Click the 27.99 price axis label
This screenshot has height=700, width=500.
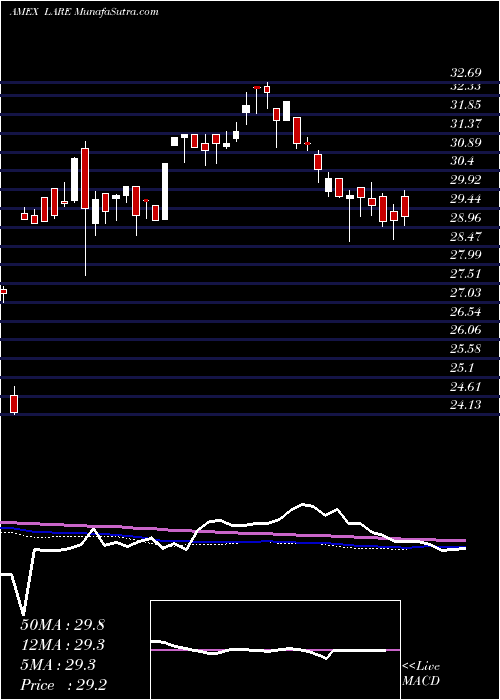coord(465,255)
